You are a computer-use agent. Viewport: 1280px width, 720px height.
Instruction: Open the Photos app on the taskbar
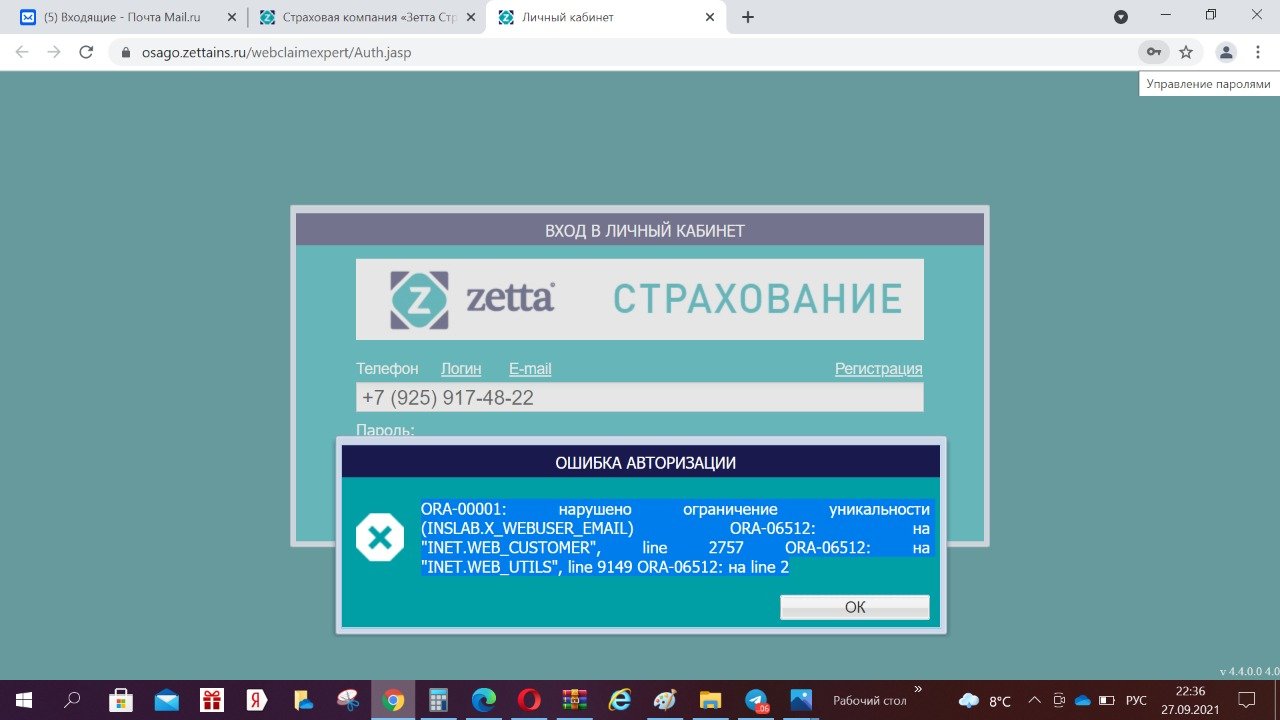(x=801, y=700)
